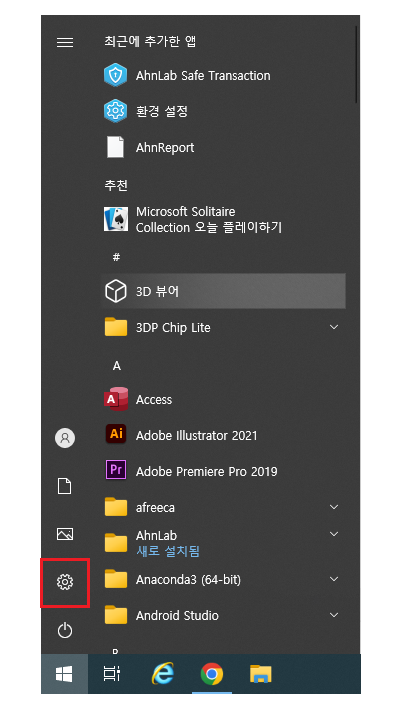Expand the Android Studio folder chevron
This screenshot has width=399, height=710.
(334, 614)
